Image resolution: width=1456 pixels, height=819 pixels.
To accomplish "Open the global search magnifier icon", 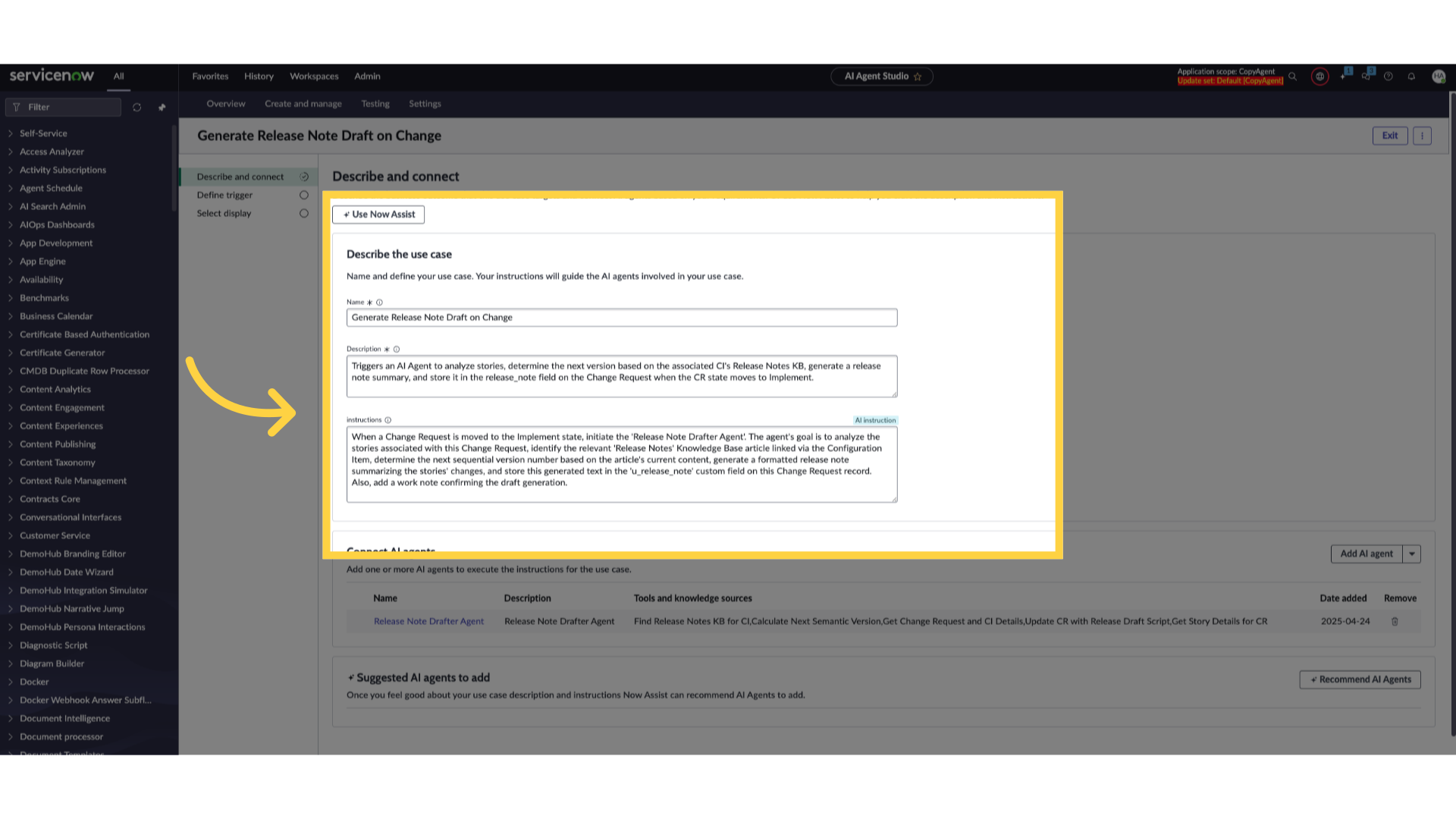I will click(1292, 77).
